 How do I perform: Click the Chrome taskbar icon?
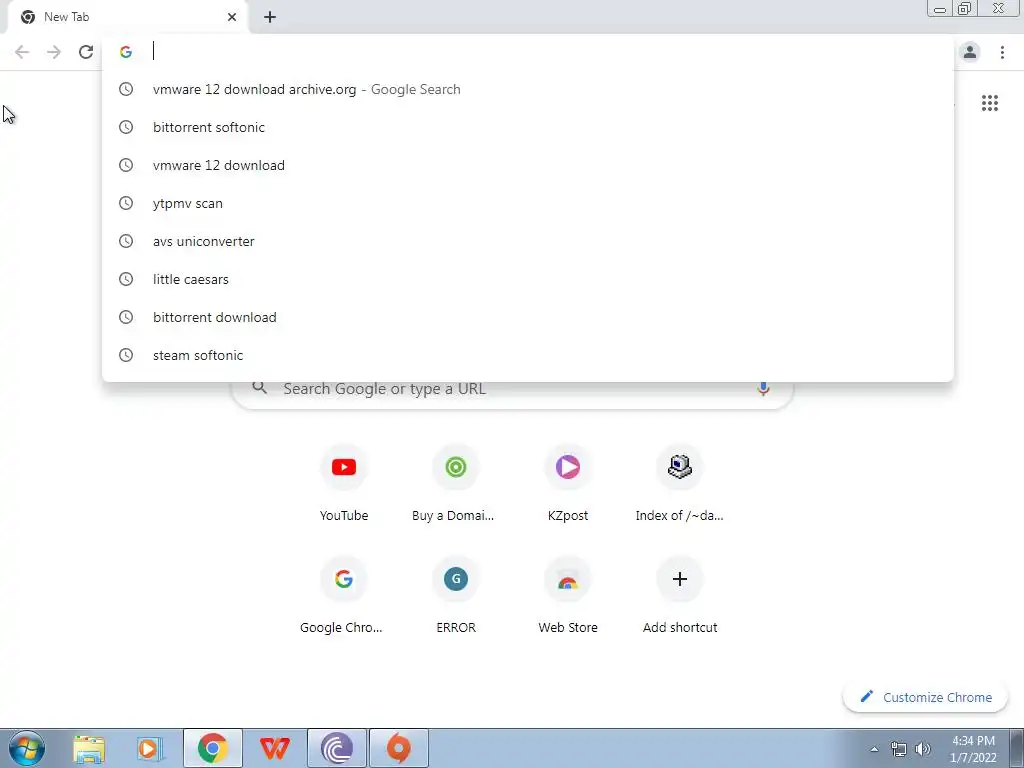click(x=212, y=748)
